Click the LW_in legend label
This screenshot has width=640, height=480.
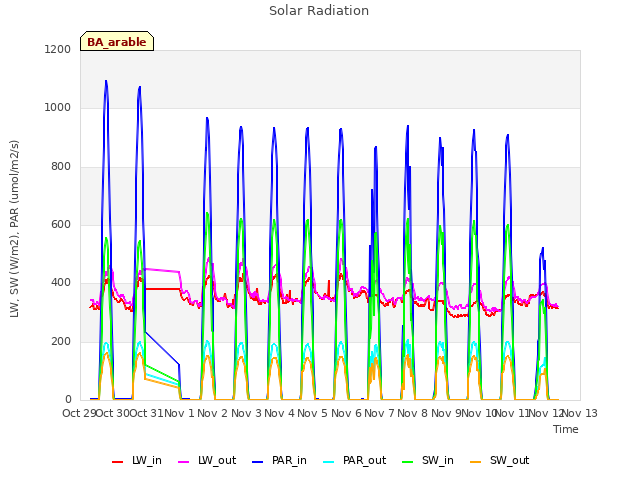click(147, 460)
